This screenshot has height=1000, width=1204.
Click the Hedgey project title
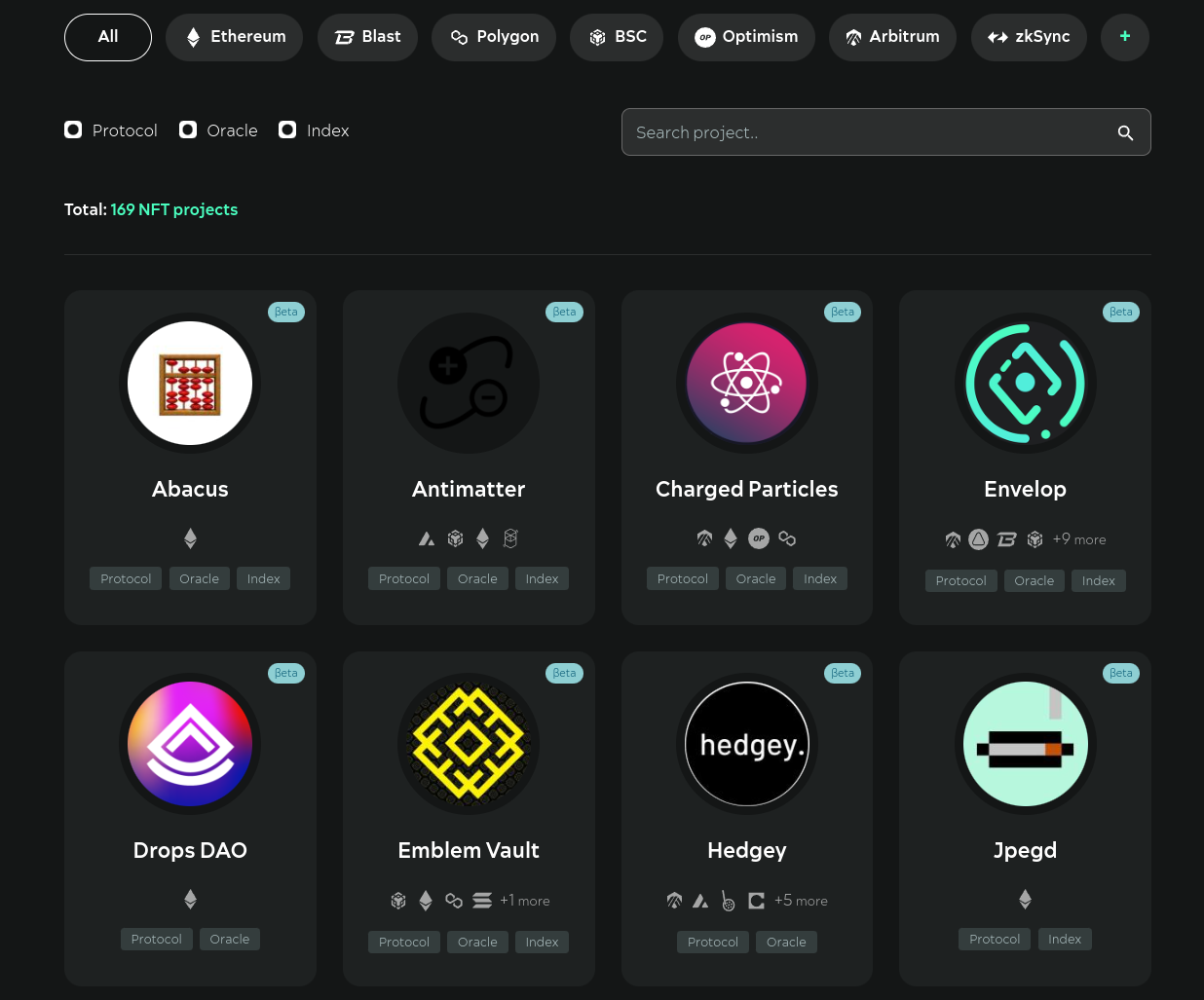click(x=747, y=850)
